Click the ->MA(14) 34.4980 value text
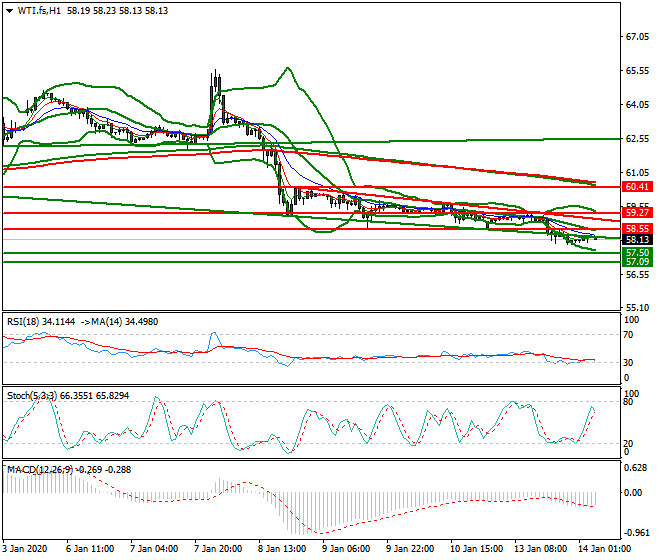 tap(119, 322)
